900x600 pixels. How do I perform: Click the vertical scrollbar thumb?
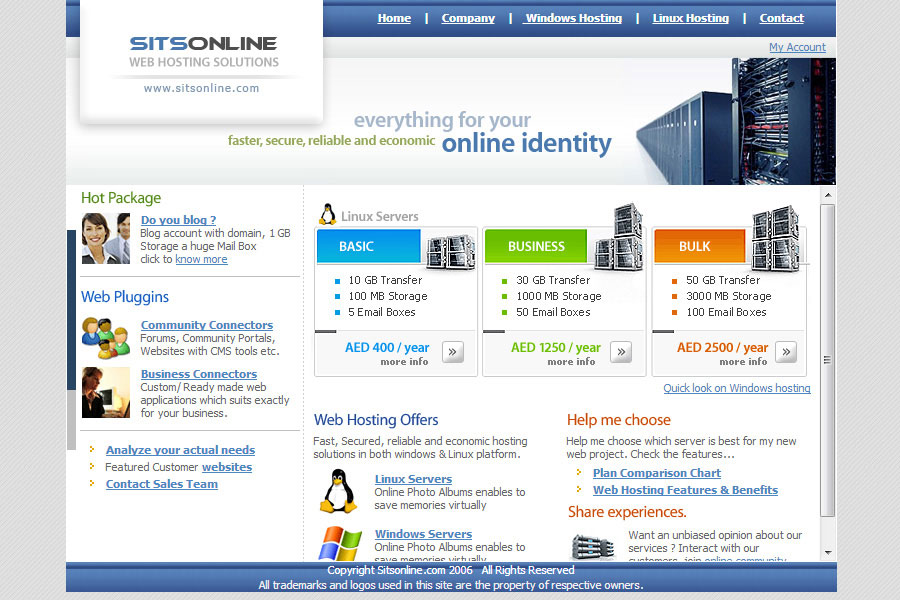point(828,361)
